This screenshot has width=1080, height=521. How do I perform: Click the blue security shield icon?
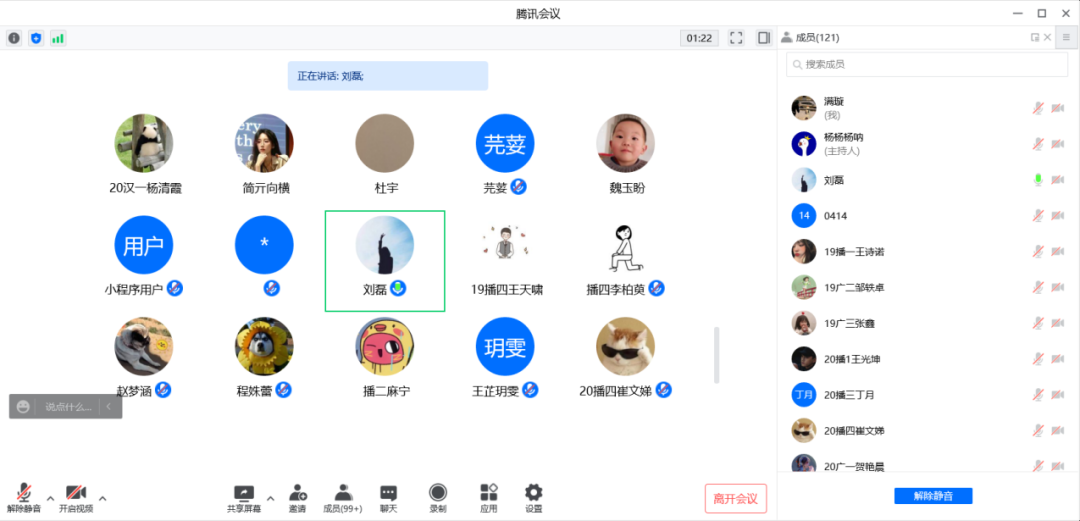point(36,38)
